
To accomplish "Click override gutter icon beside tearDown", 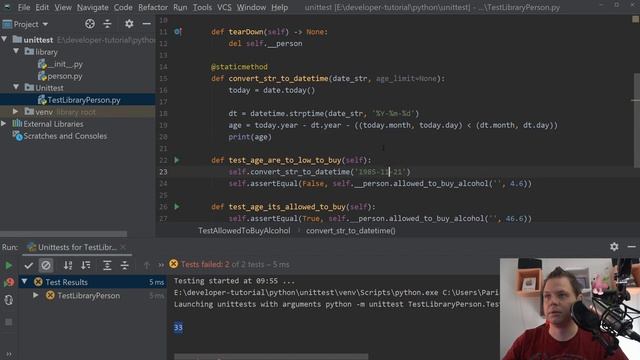I will pyautogui.click(x=178, y=31).
